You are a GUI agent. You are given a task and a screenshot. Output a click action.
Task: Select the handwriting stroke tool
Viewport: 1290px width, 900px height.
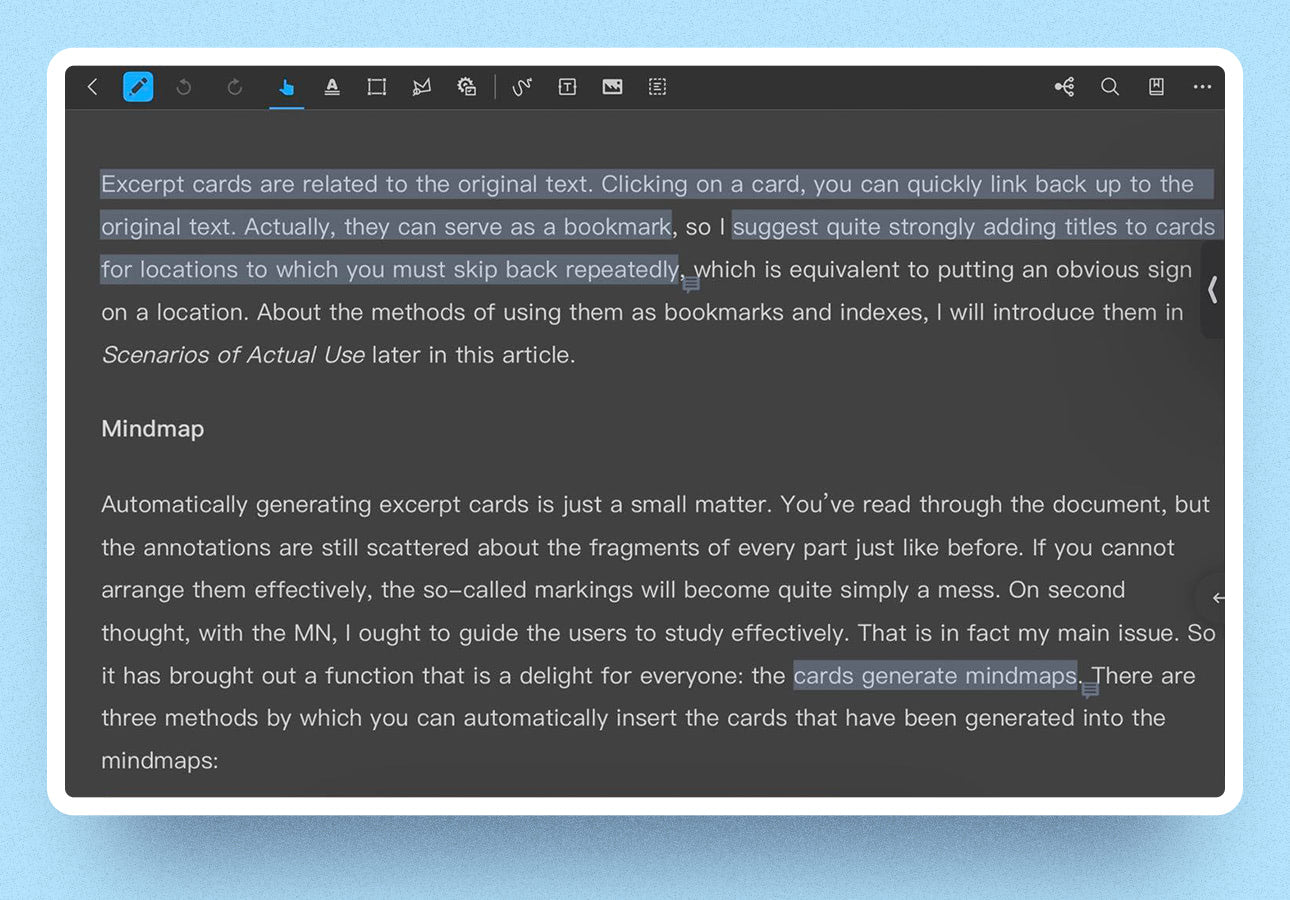[522, 87]
